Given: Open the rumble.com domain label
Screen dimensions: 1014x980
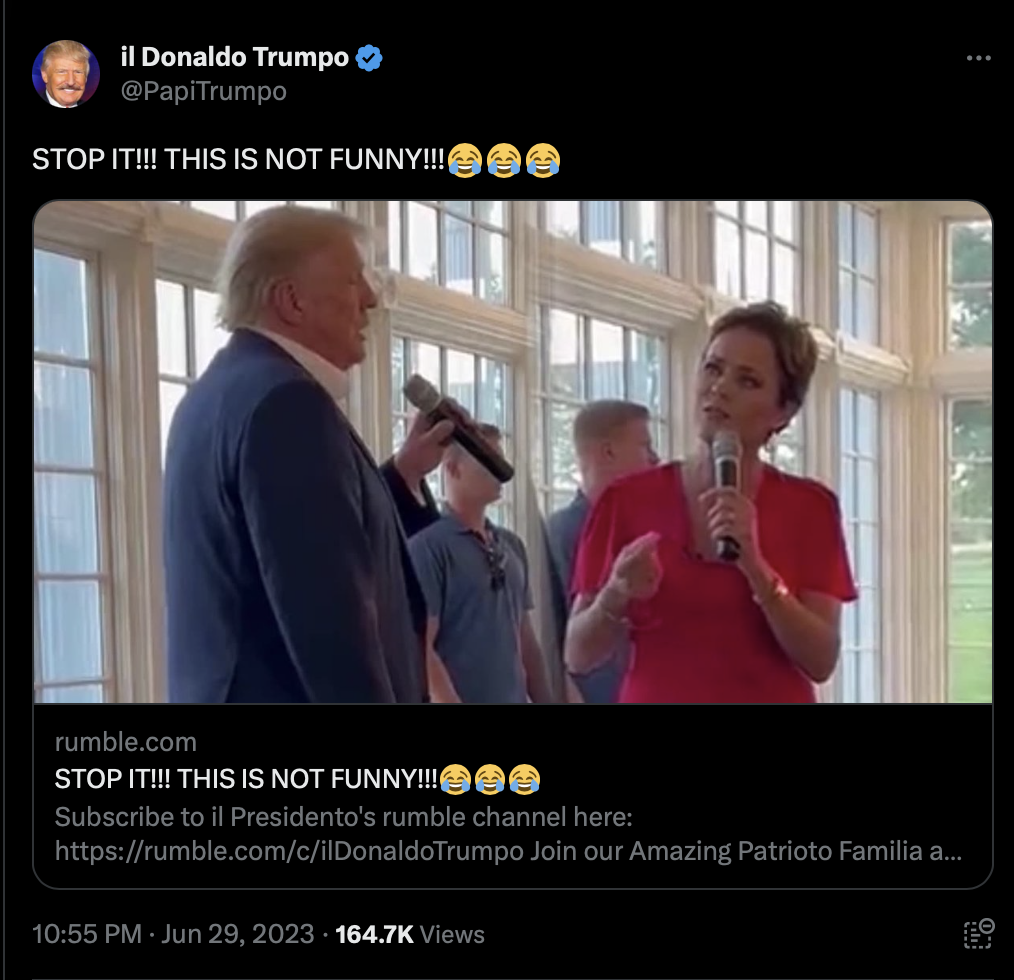Looking at the screenshot, I should click(125, 742).
